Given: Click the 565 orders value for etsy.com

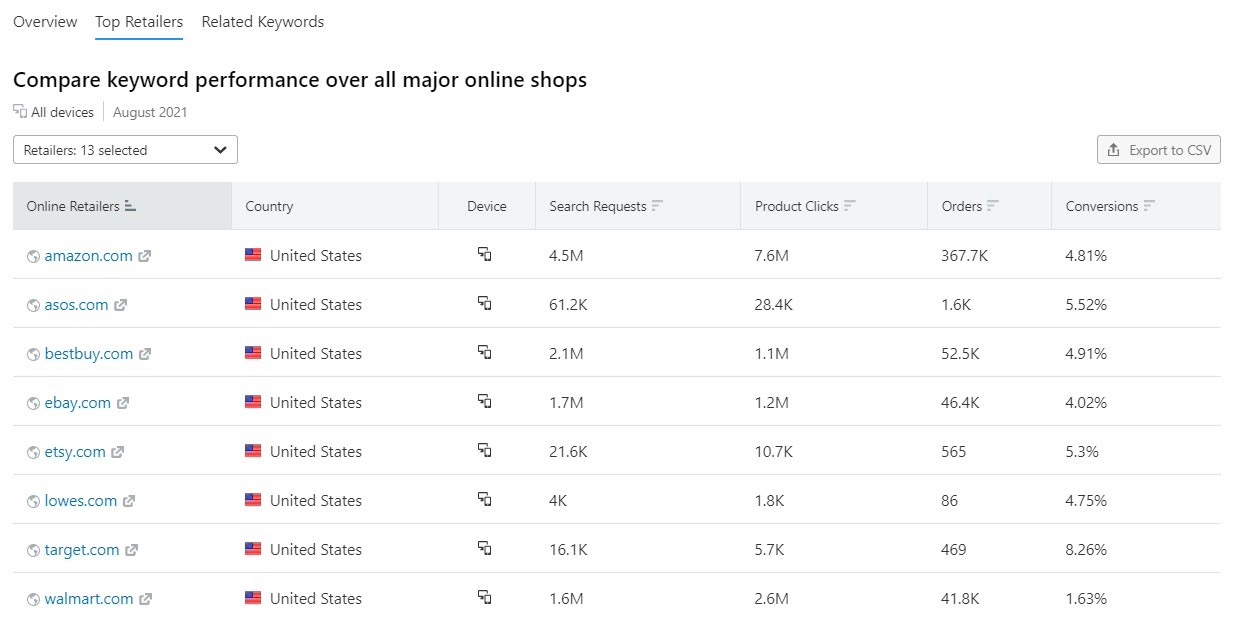Looking at the screenshot, I should pyautogui.click(x=954, y=452).
